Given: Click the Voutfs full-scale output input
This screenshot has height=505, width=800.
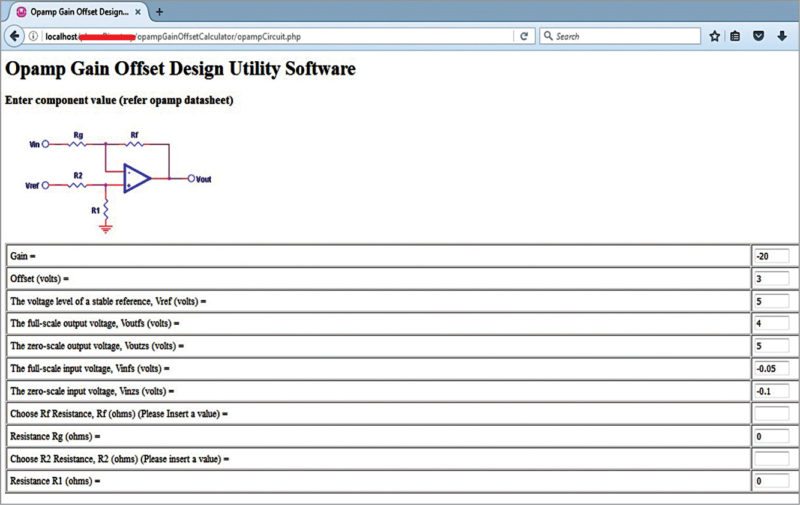Looking at the screenshot, I should click(771, 323).
